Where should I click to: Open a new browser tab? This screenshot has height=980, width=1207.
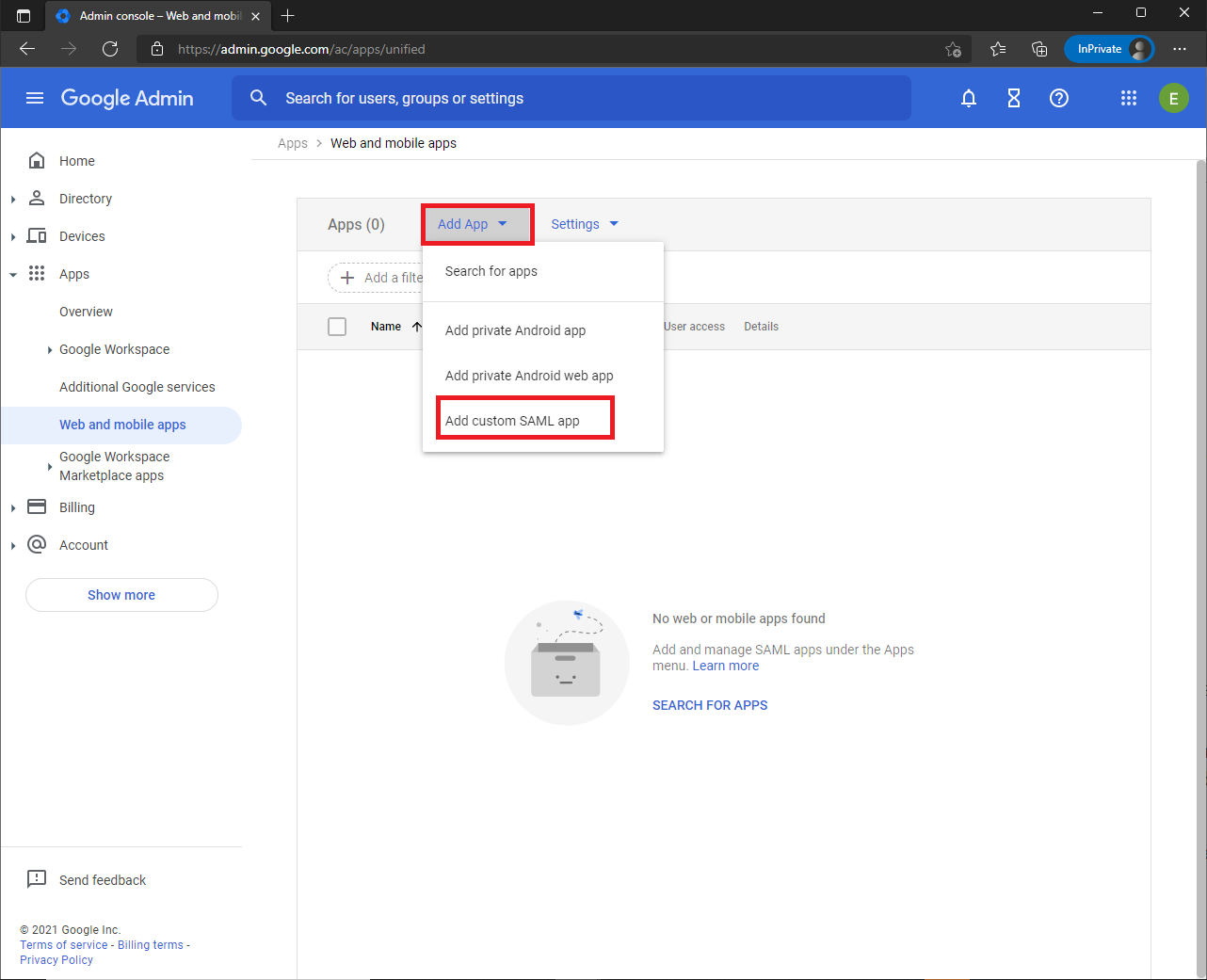click(x=288, y=15)
